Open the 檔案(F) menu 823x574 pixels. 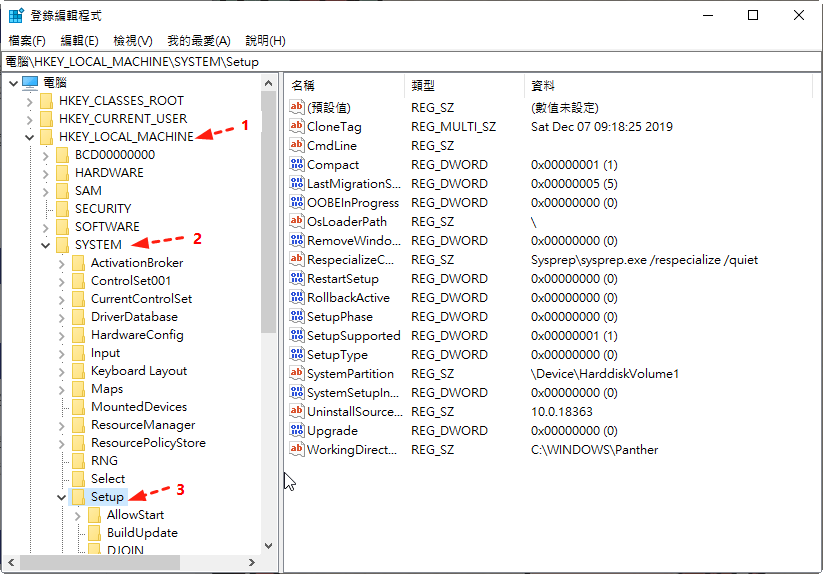[x=27, y=40]
